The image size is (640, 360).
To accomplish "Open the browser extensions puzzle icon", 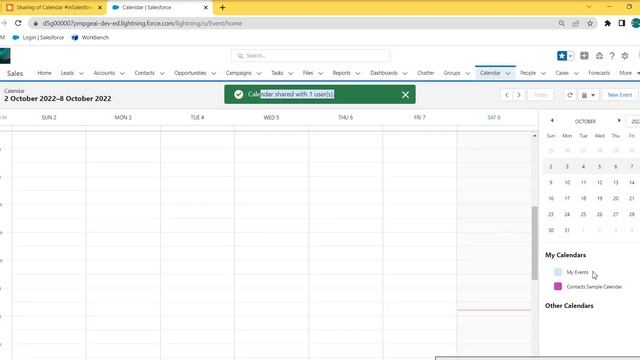I will [608, 24].
